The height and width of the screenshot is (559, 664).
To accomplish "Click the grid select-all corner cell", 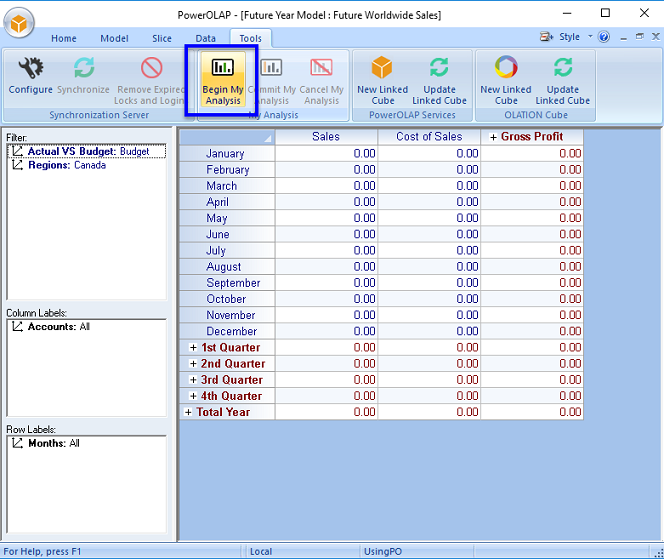I will [x=227, y=137].
